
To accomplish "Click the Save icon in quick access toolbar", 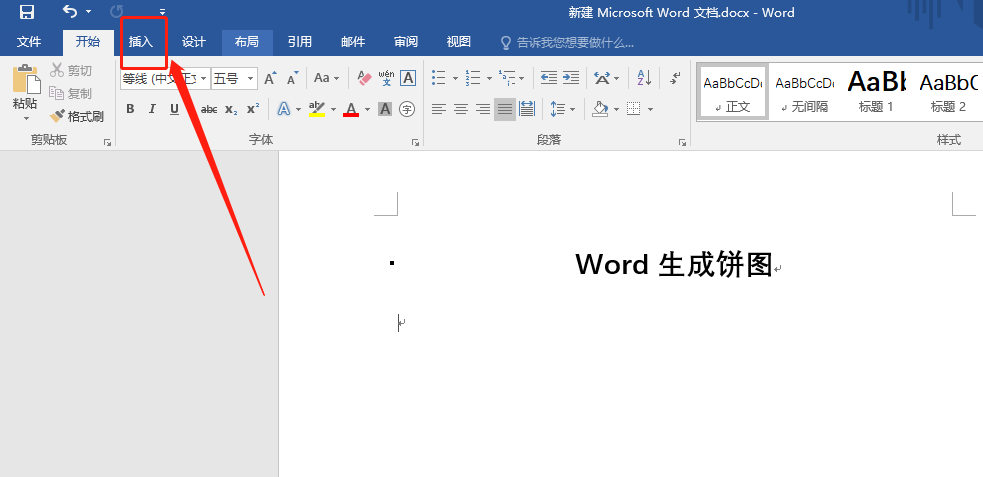I will click(27, 12).
